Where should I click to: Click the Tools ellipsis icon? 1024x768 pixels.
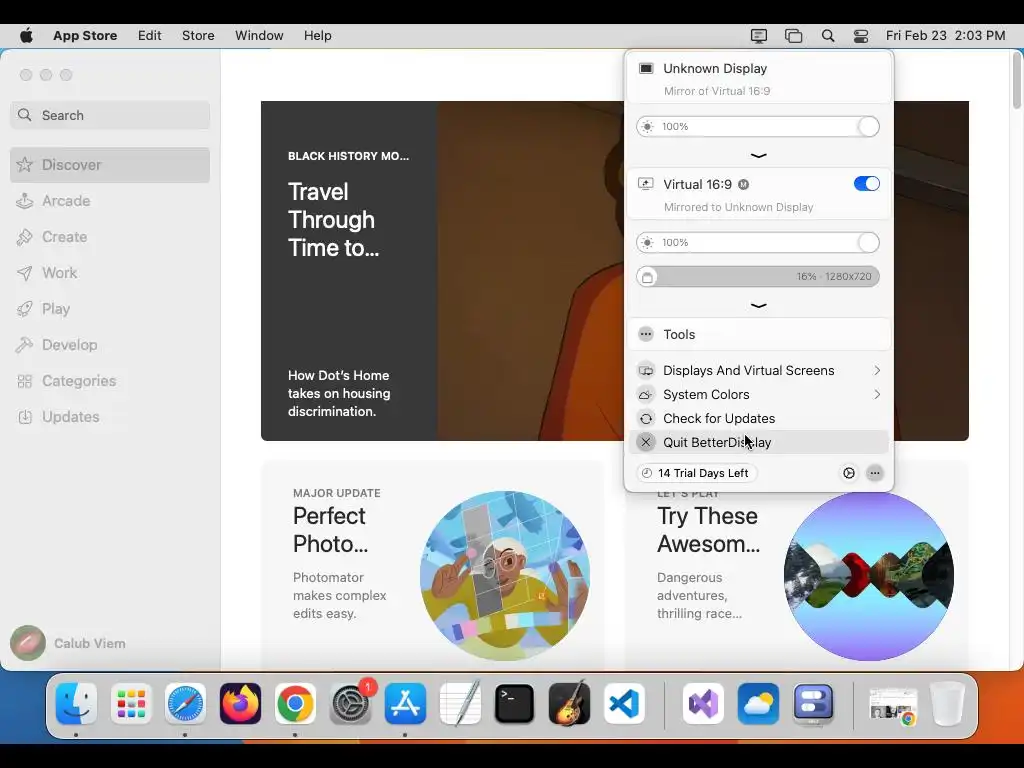[646, 334]
